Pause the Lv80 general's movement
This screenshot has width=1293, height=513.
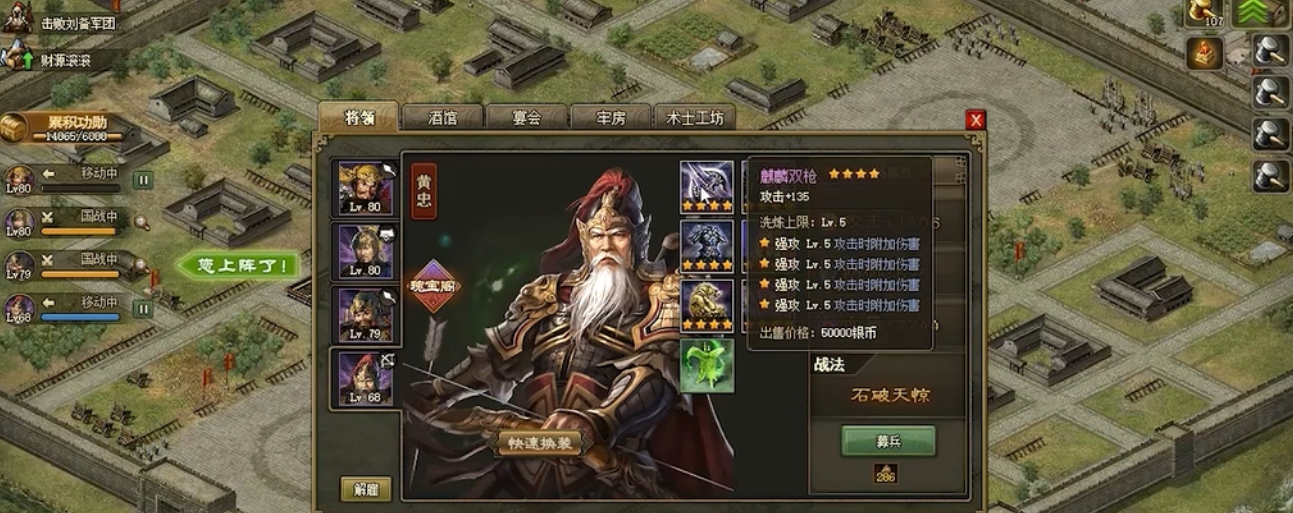[x=143, y=180]
